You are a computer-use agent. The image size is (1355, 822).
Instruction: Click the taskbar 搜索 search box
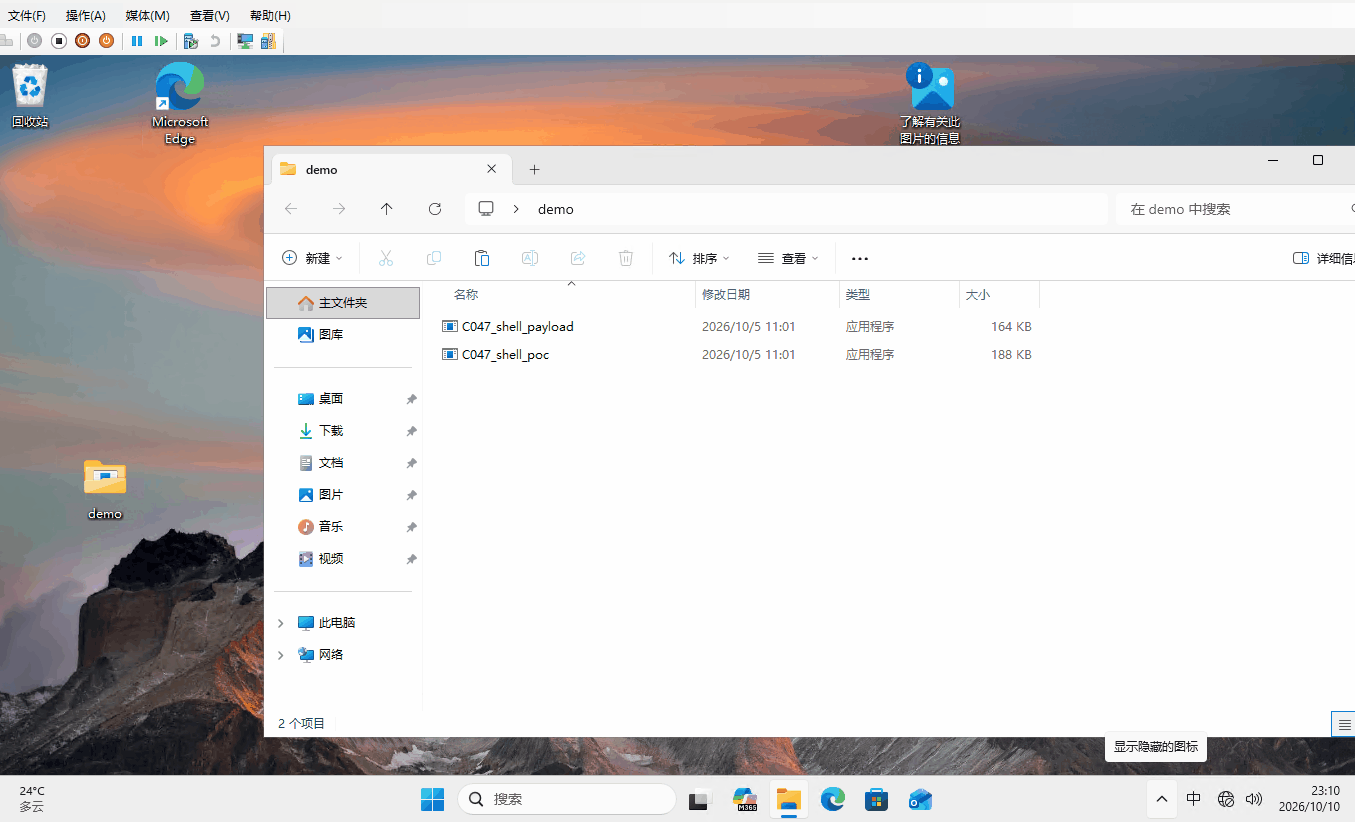click(567, 799)
